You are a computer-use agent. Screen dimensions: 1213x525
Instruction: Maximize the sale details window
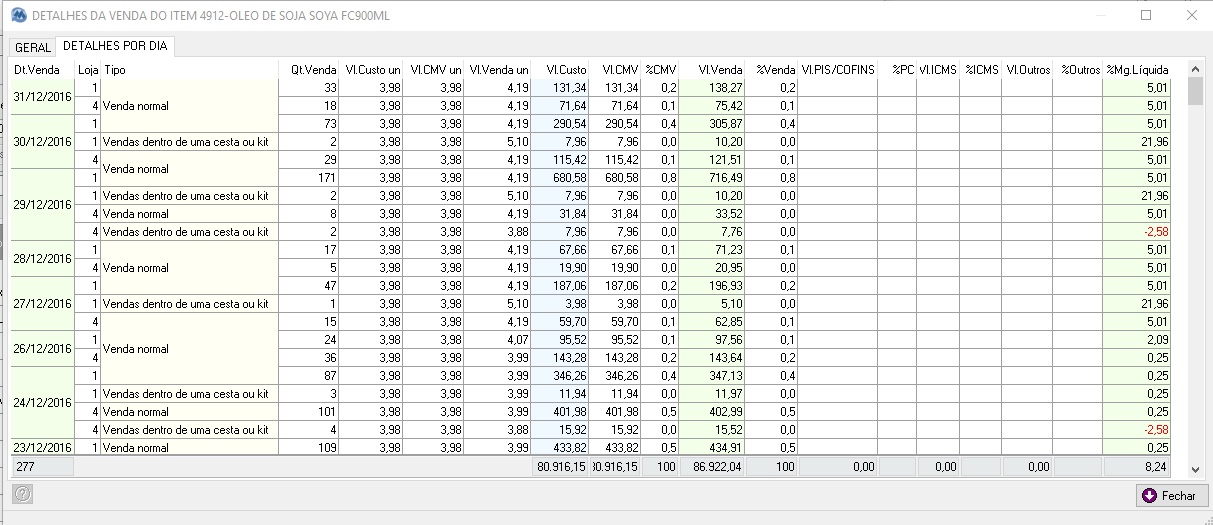click(x=1146, y=15)
